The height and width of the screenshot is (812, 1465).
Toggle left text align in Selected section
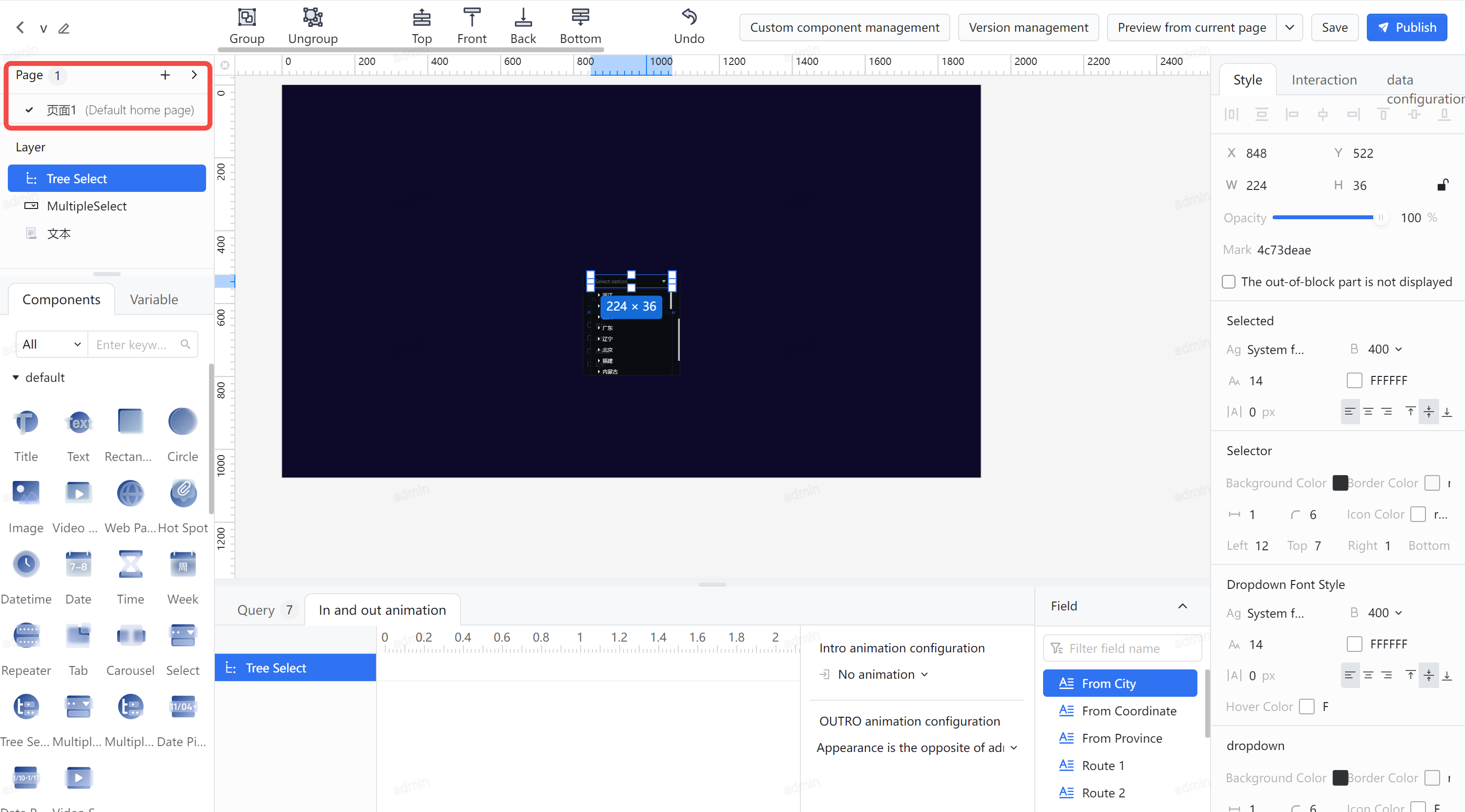point(1350,411)
